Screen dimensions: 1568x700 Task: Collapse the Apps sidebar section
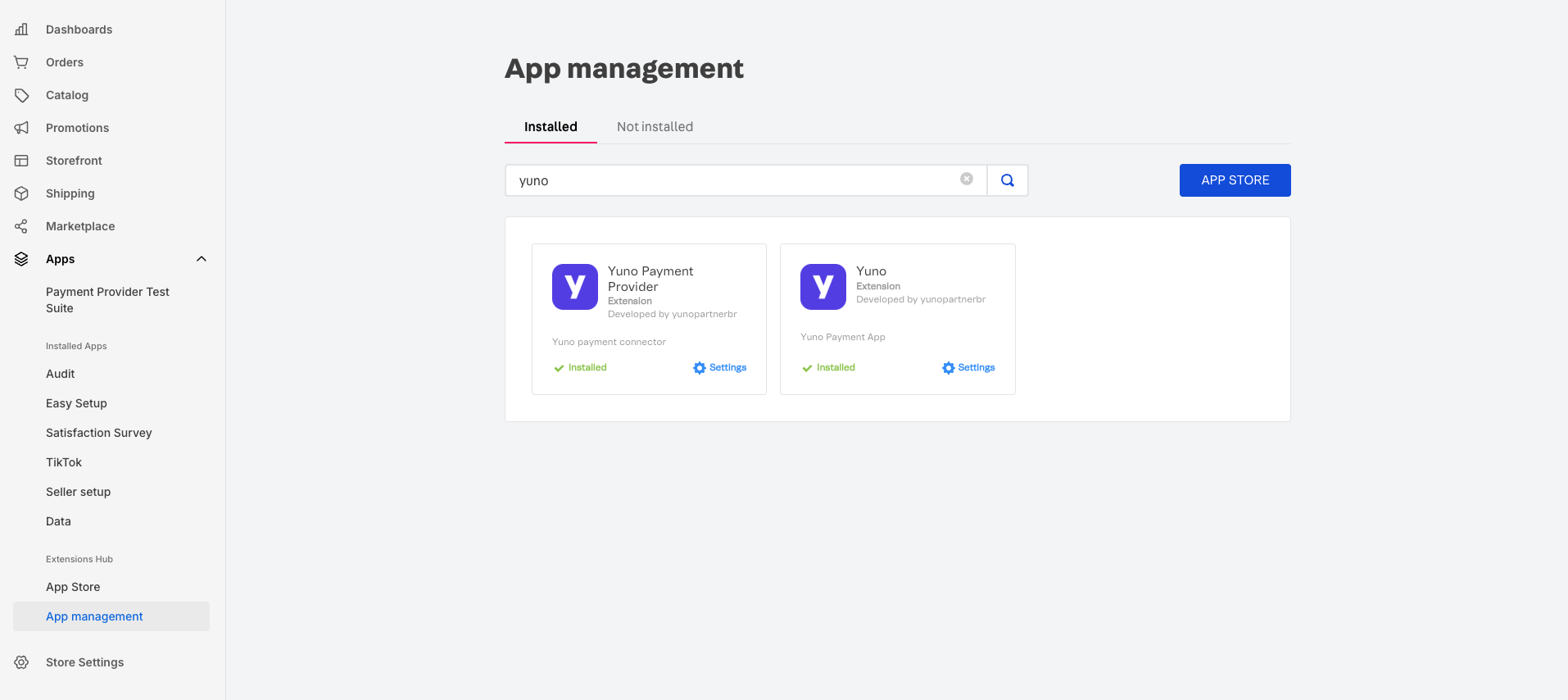point(202,259)
